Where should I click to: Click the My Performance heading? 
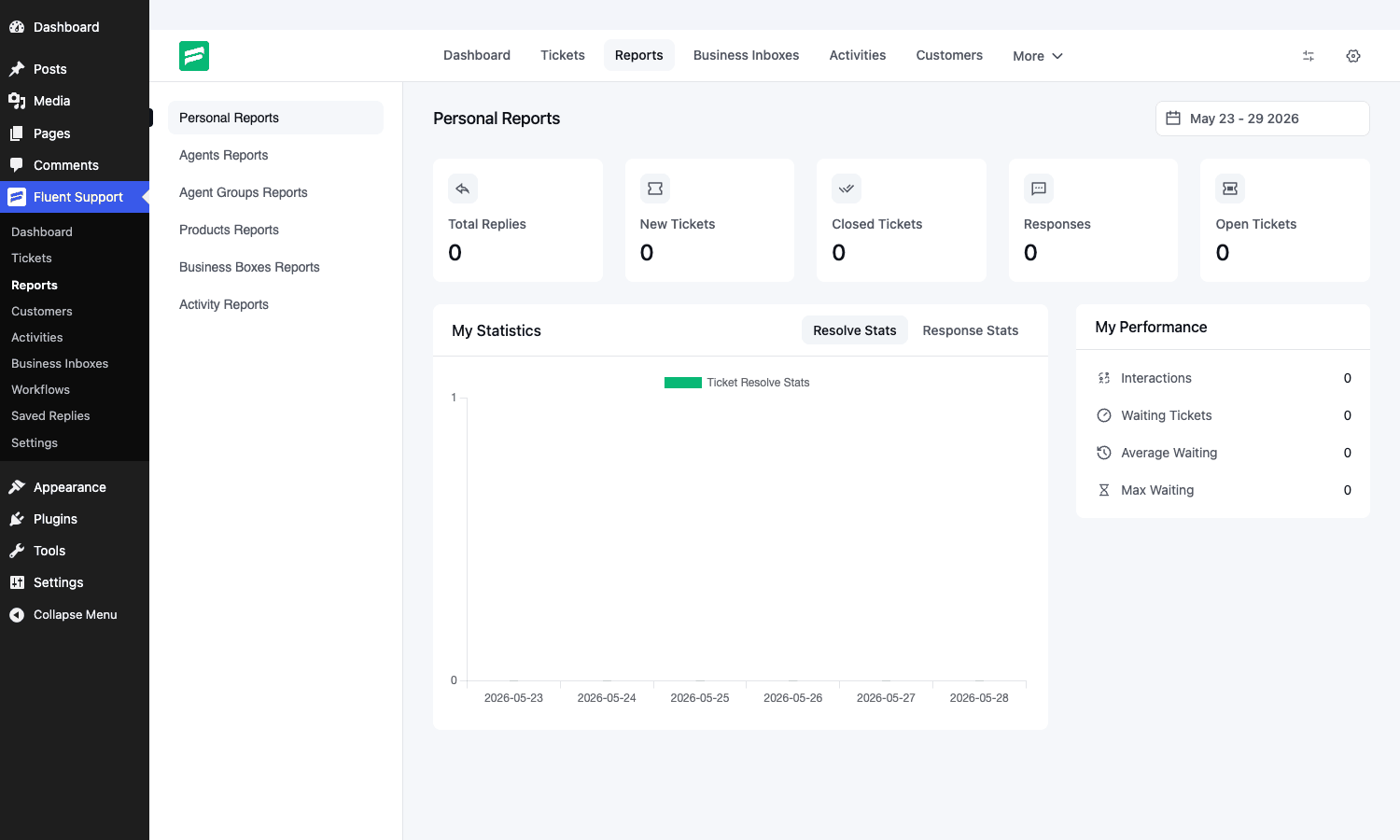(x=1151, y=327)
